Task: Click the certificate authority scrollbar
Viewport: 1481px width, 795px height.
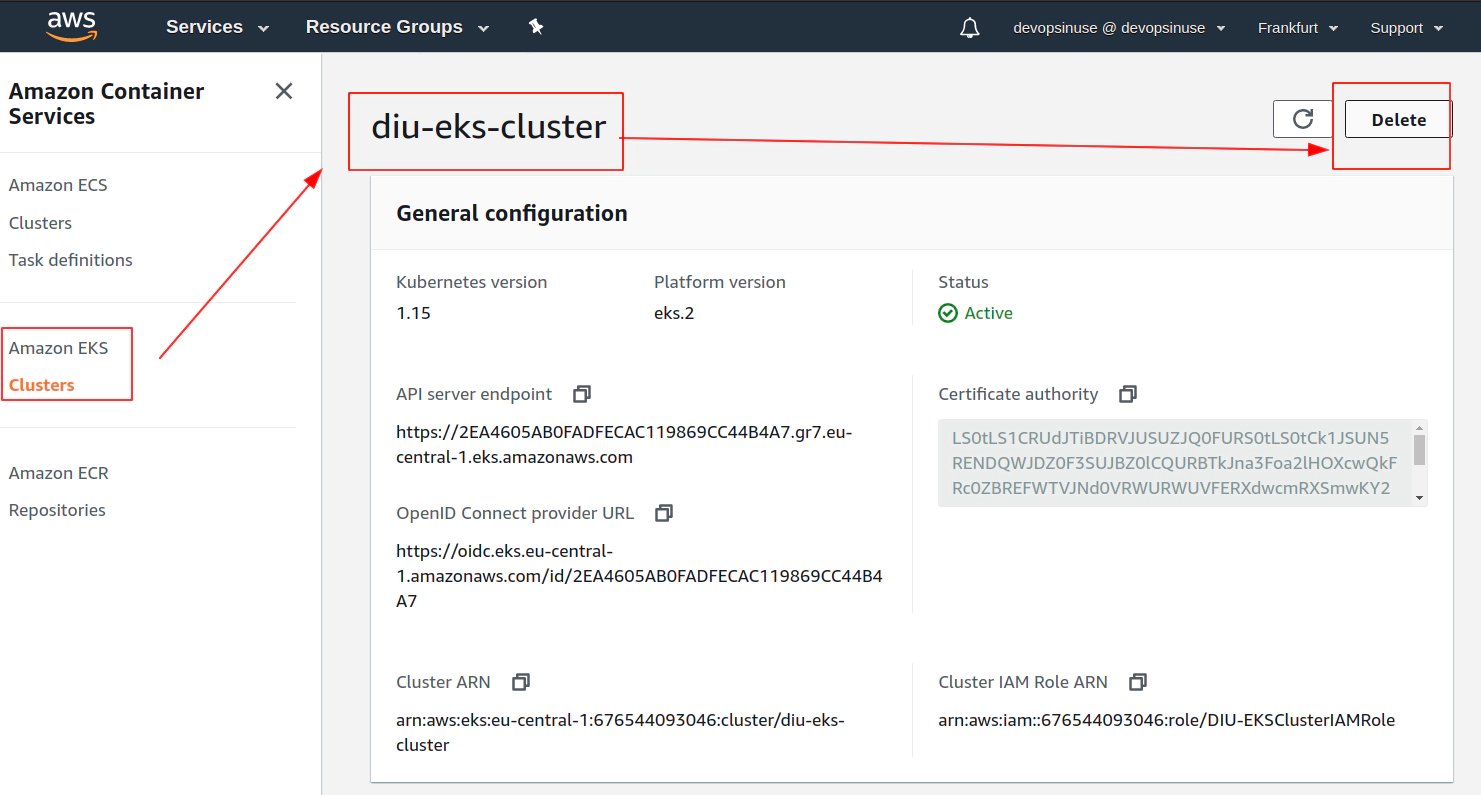Action: click(1419, 451)
